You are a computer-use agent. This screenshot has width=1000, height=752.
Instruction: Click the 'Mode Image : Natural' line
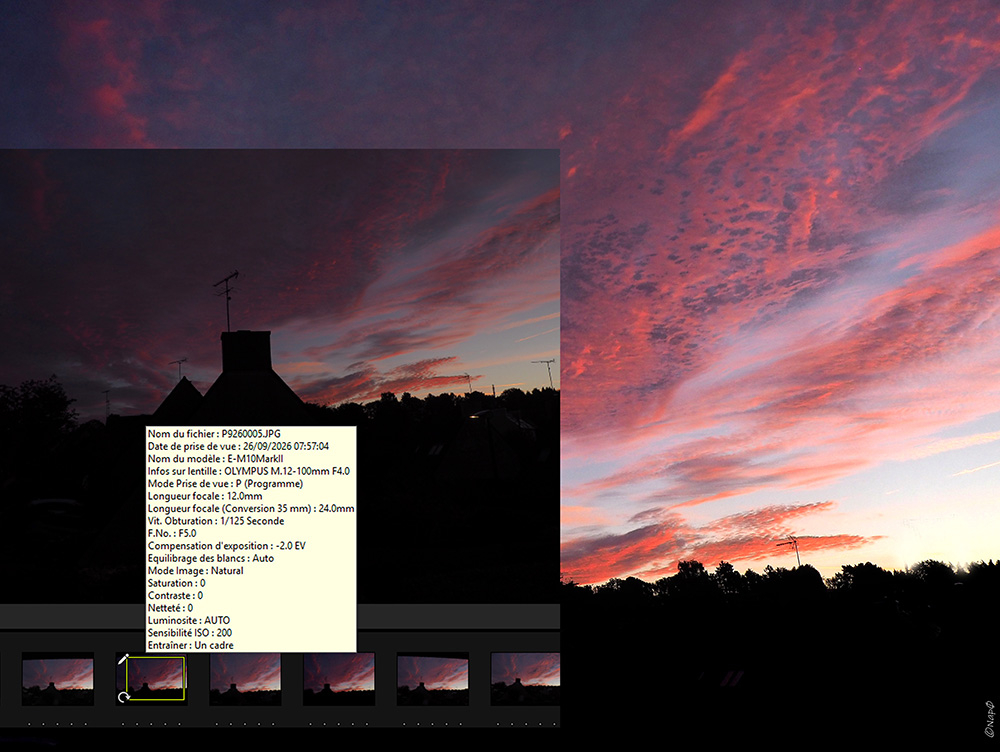(196, 571)
